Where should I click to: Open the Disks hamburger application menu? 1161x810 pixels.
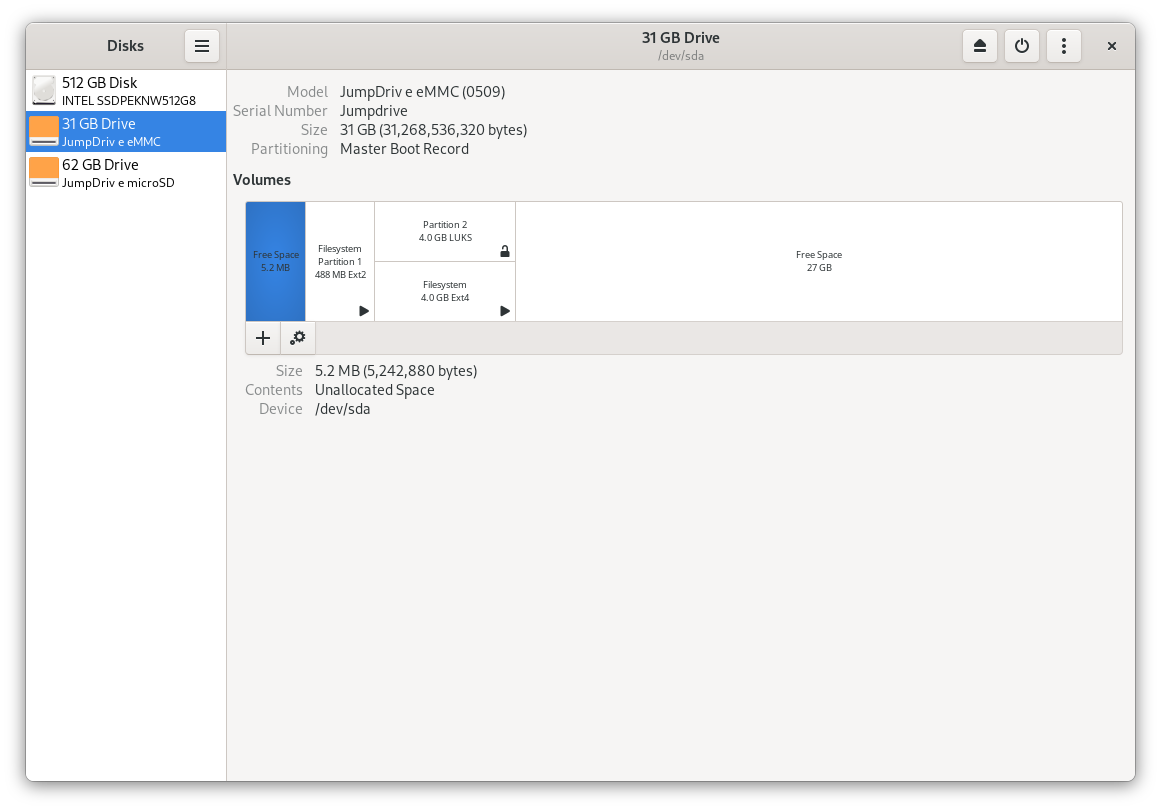[201, 46]
